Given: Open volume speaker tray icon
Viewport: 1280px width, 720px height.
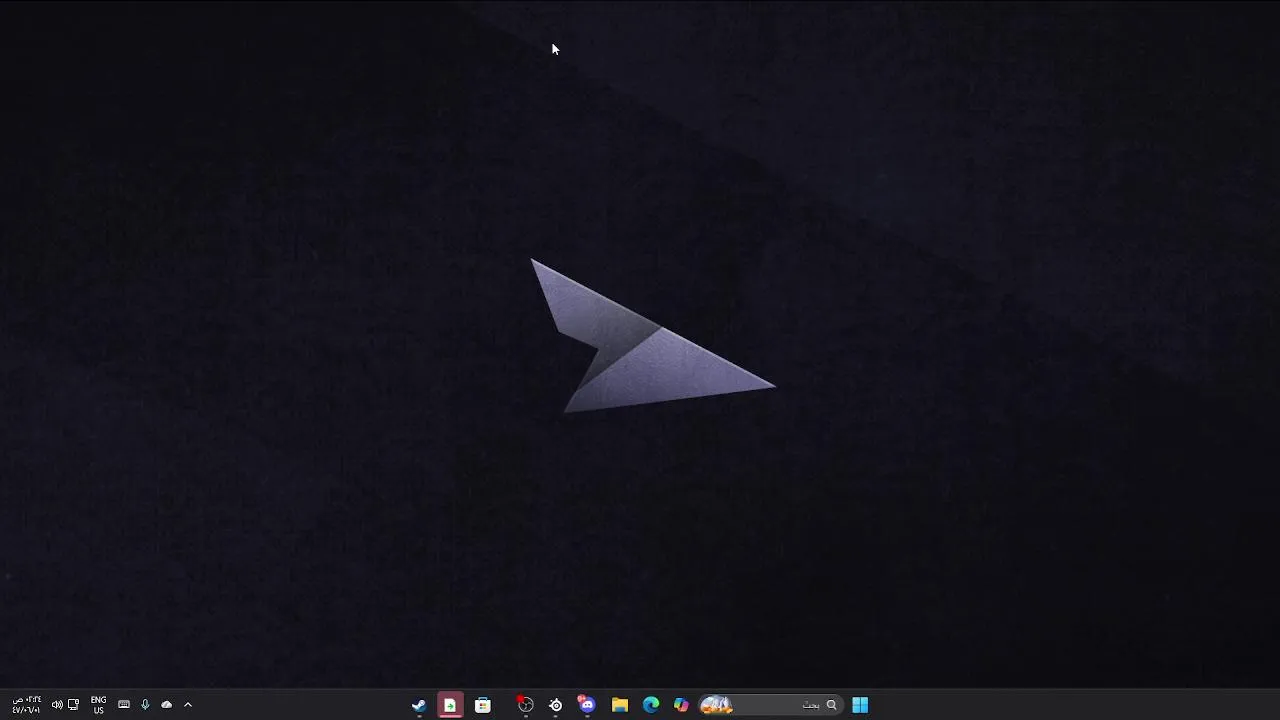Looking at the screenshot, I should (57, 705).
